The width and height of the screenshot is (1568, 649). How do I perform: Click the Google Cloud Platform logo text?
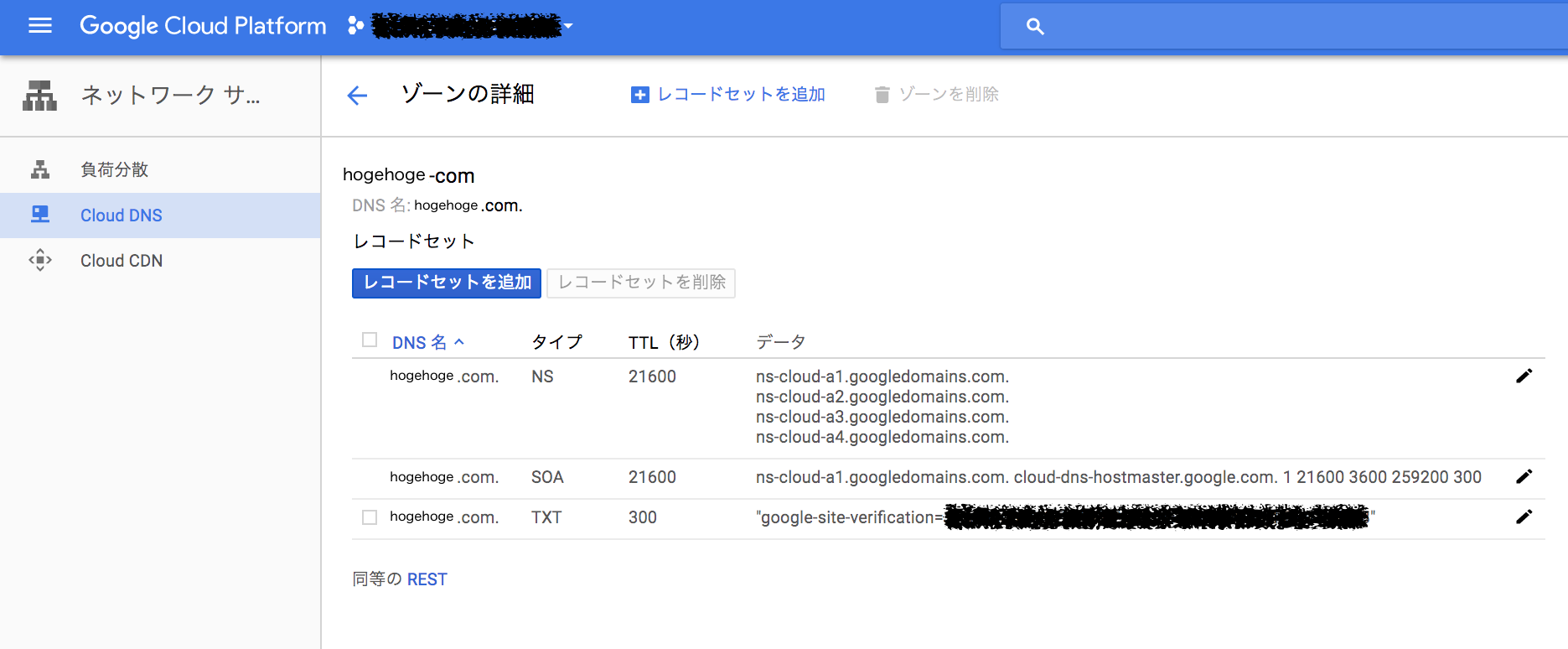click(203, 26)
